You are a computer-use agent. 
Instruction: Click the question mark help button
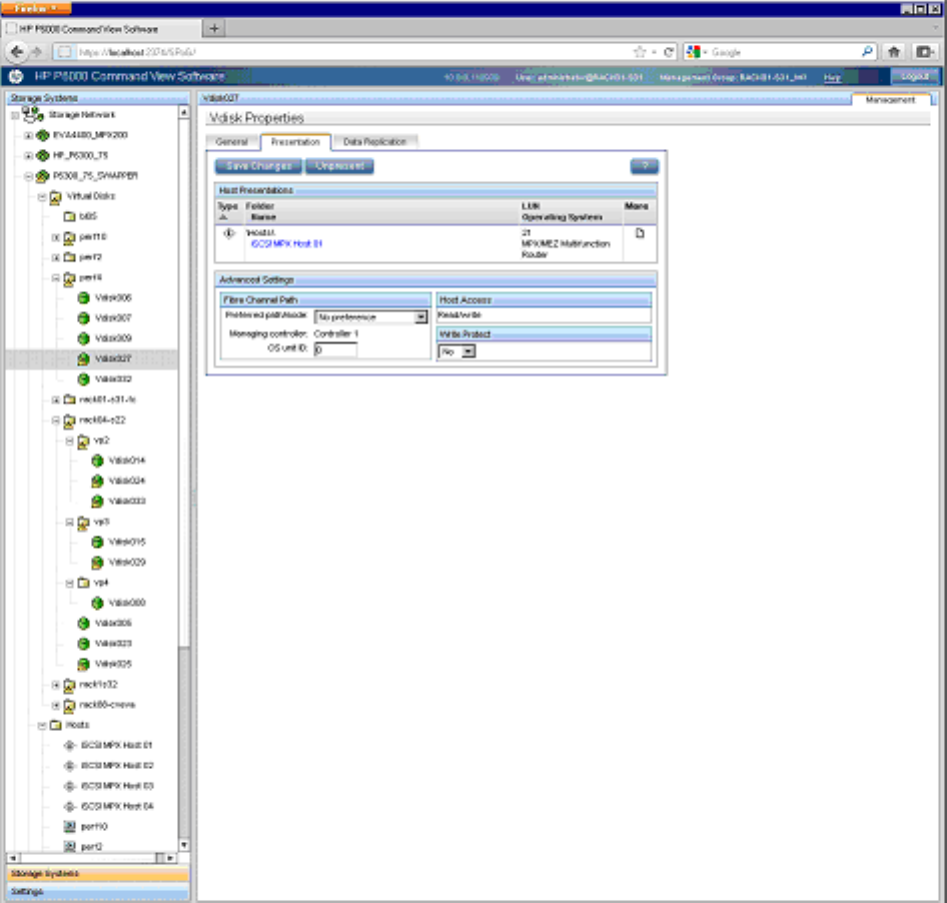pos(644,166)
